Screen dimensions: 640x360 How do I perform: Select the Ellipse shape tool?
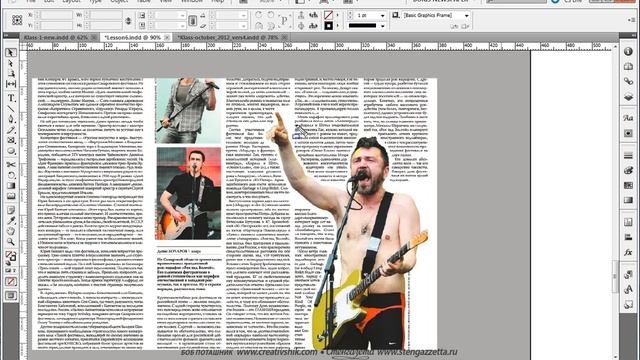pos(11,151)
